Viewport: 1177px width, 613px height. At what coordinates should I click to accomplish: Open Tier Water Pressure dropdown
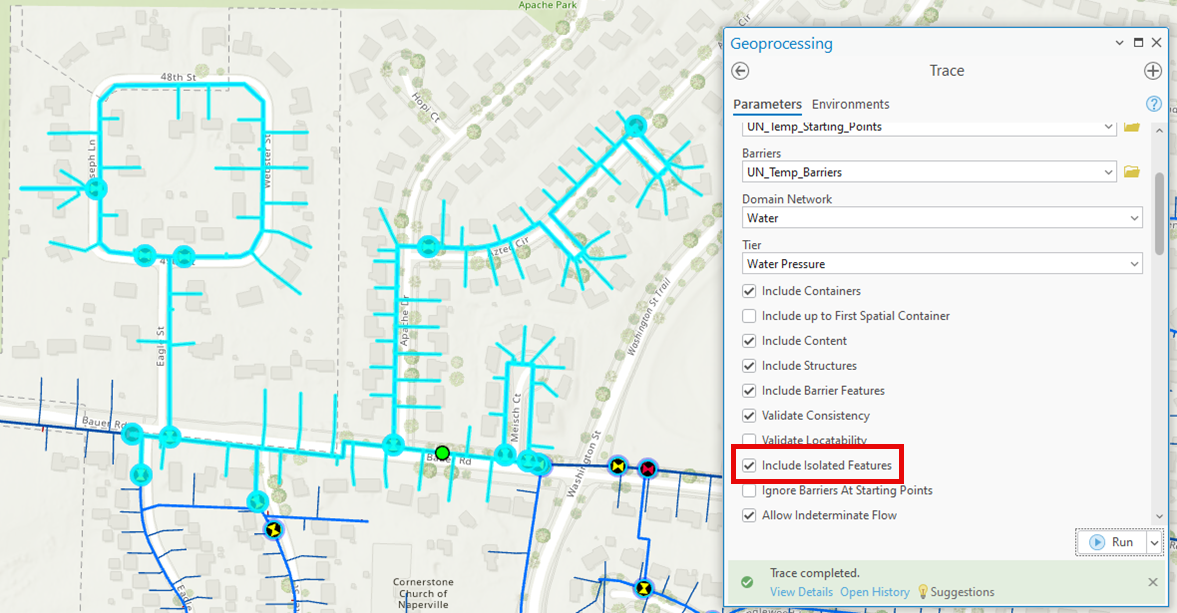(1134, 264)
